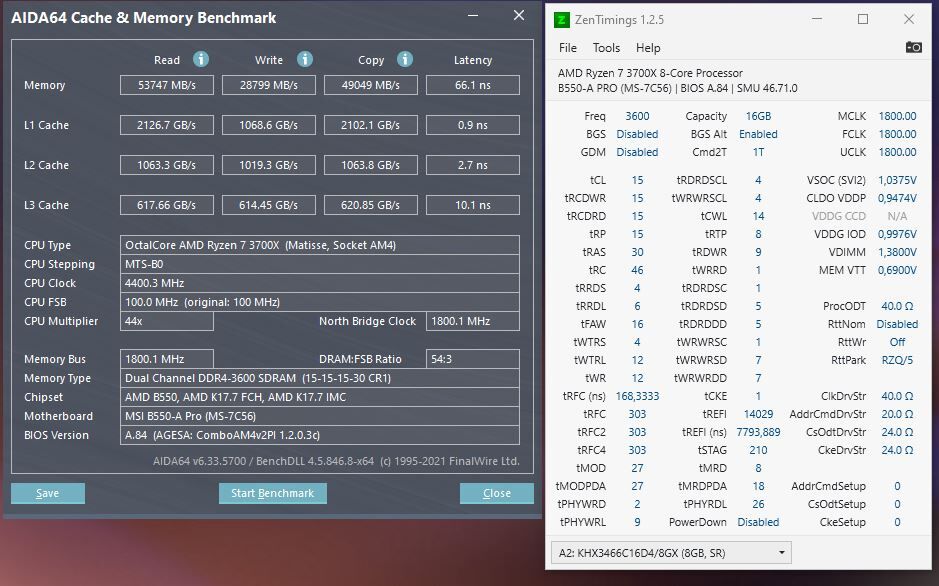939x586 pixels.
Task: Click L2 Cache latency 2.7 ns
Action: (x=472, y=165)
